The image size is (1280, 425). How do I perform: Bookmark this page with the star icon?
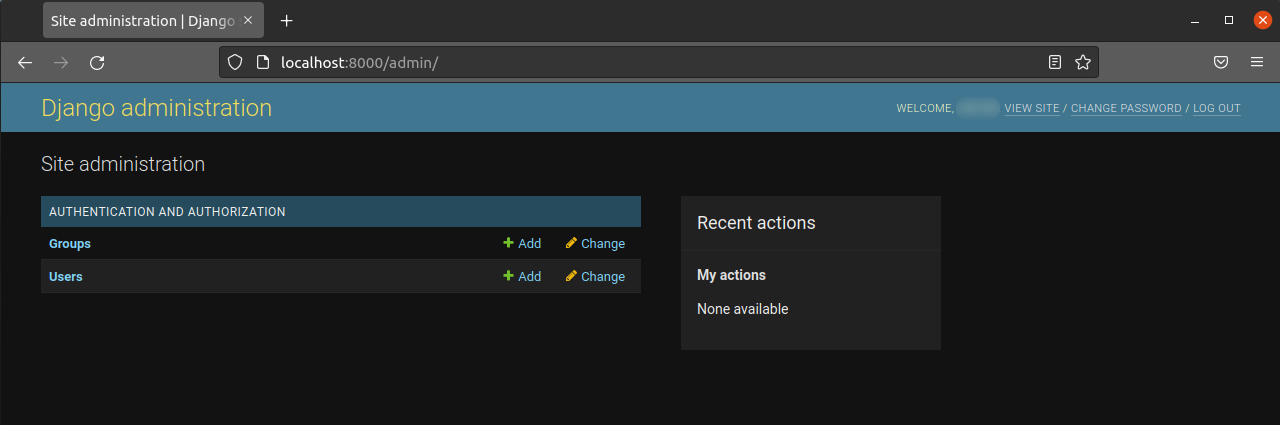coord(1082,62)
